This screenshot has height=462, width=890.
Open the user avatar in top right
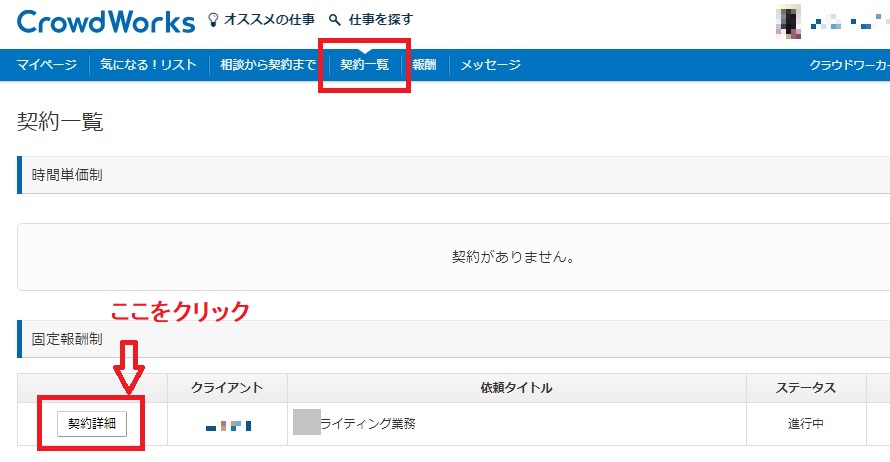coord(788,21)
